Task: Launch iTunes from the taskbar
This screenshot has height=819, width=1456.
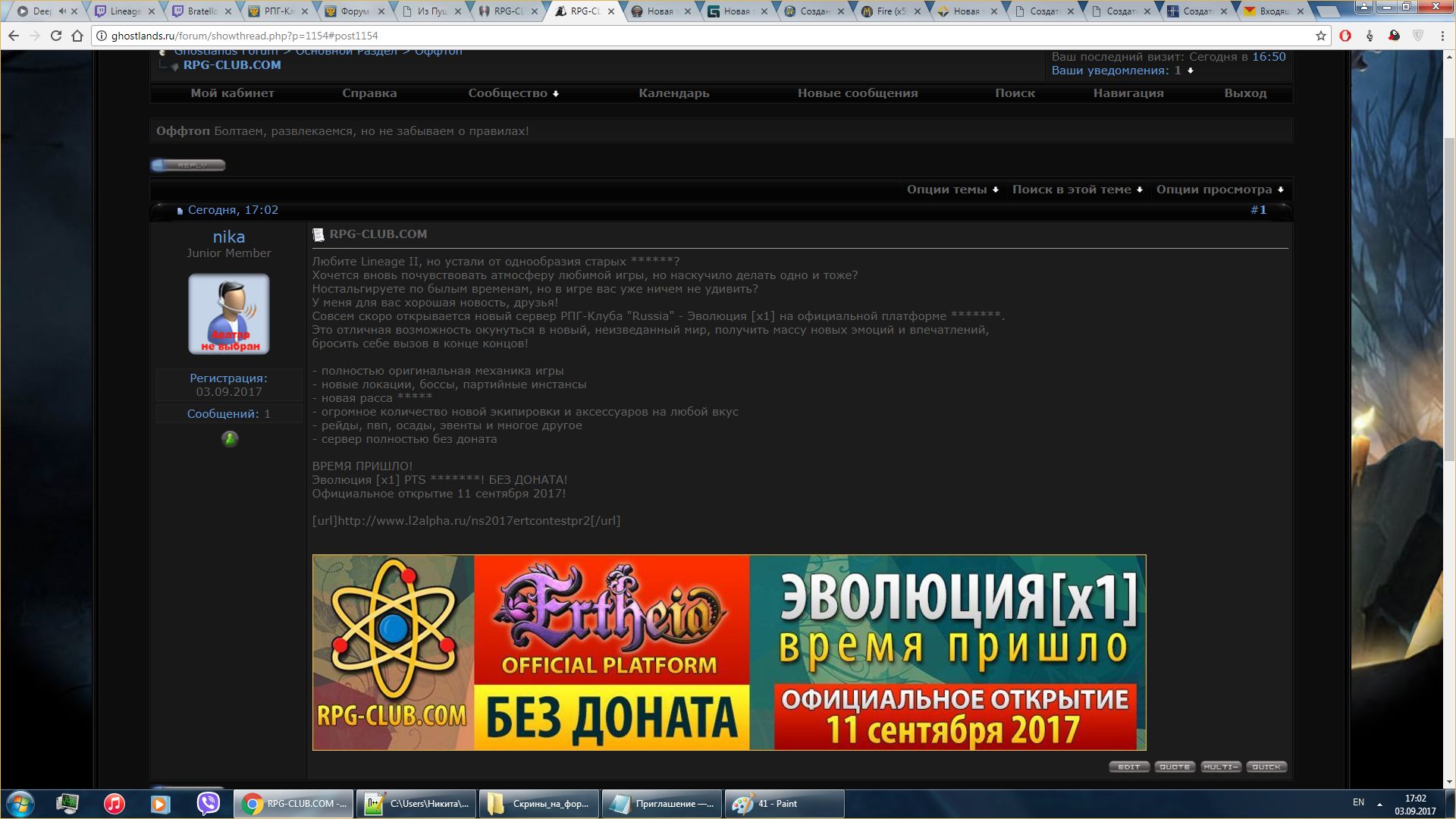Action: pos(114,803)
